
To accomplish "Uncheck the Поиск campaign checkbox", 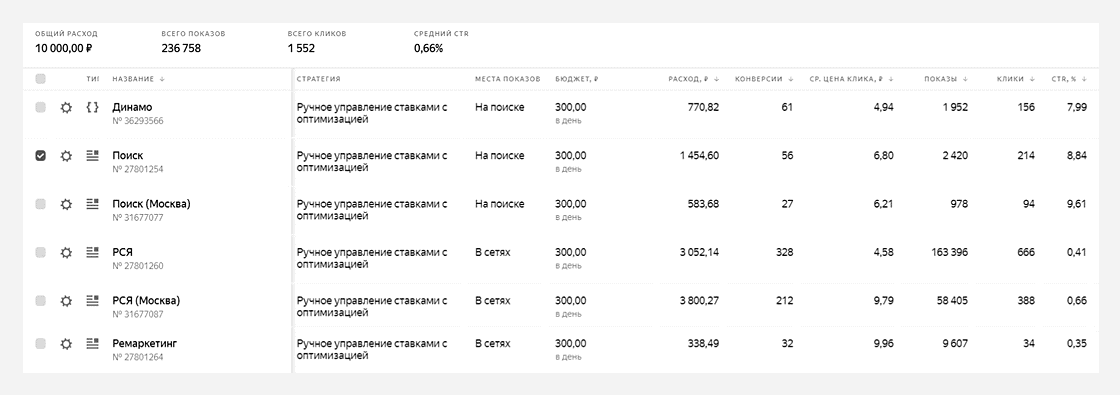I will point(41,156).
